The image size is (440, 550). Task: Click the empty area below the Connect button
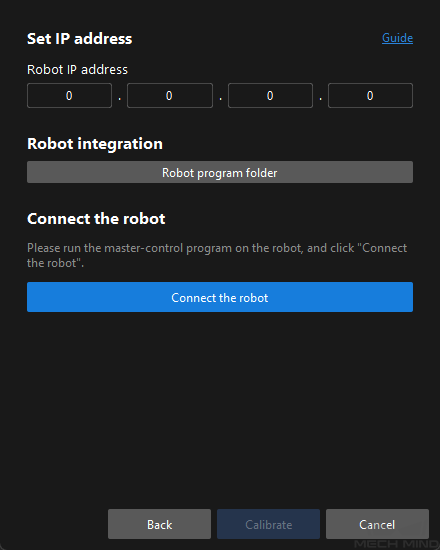coord(220,407)
